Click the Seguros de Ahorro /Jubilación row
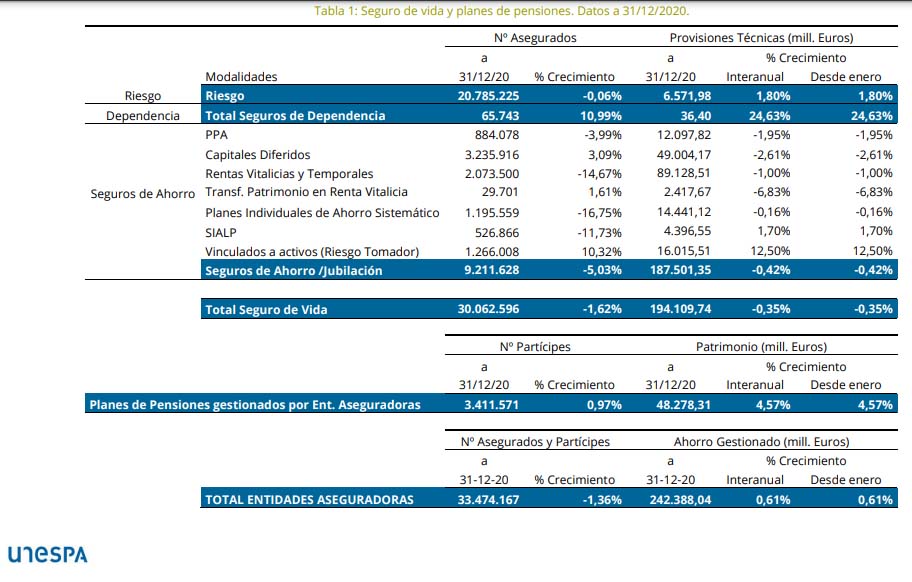Viewport: 912px width, 582px height. coord(293,271)
